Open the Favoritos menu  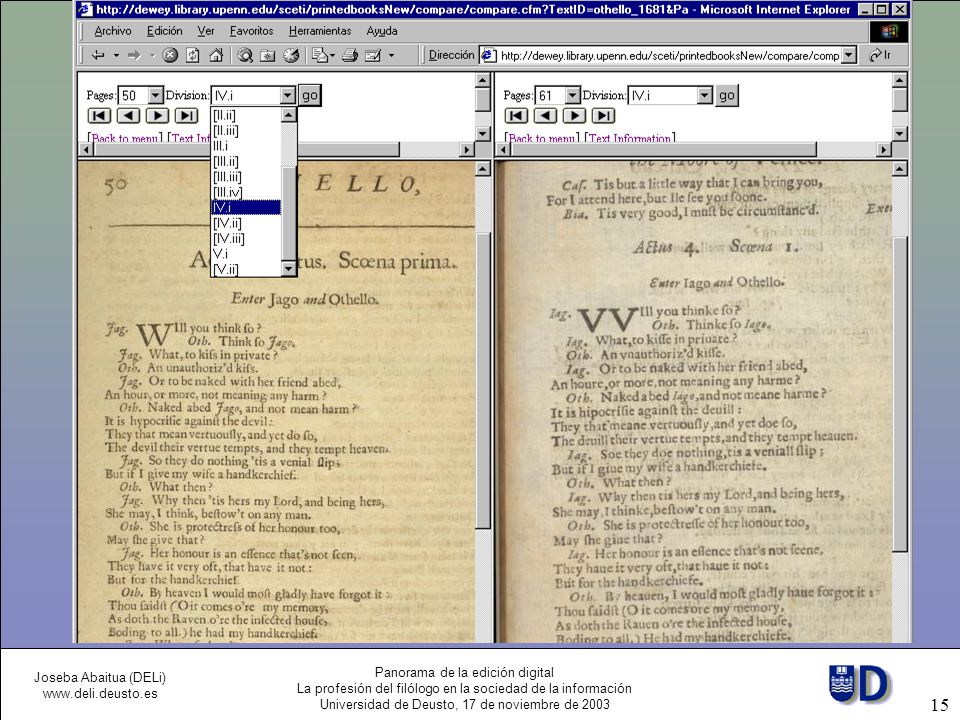[252, 31]
